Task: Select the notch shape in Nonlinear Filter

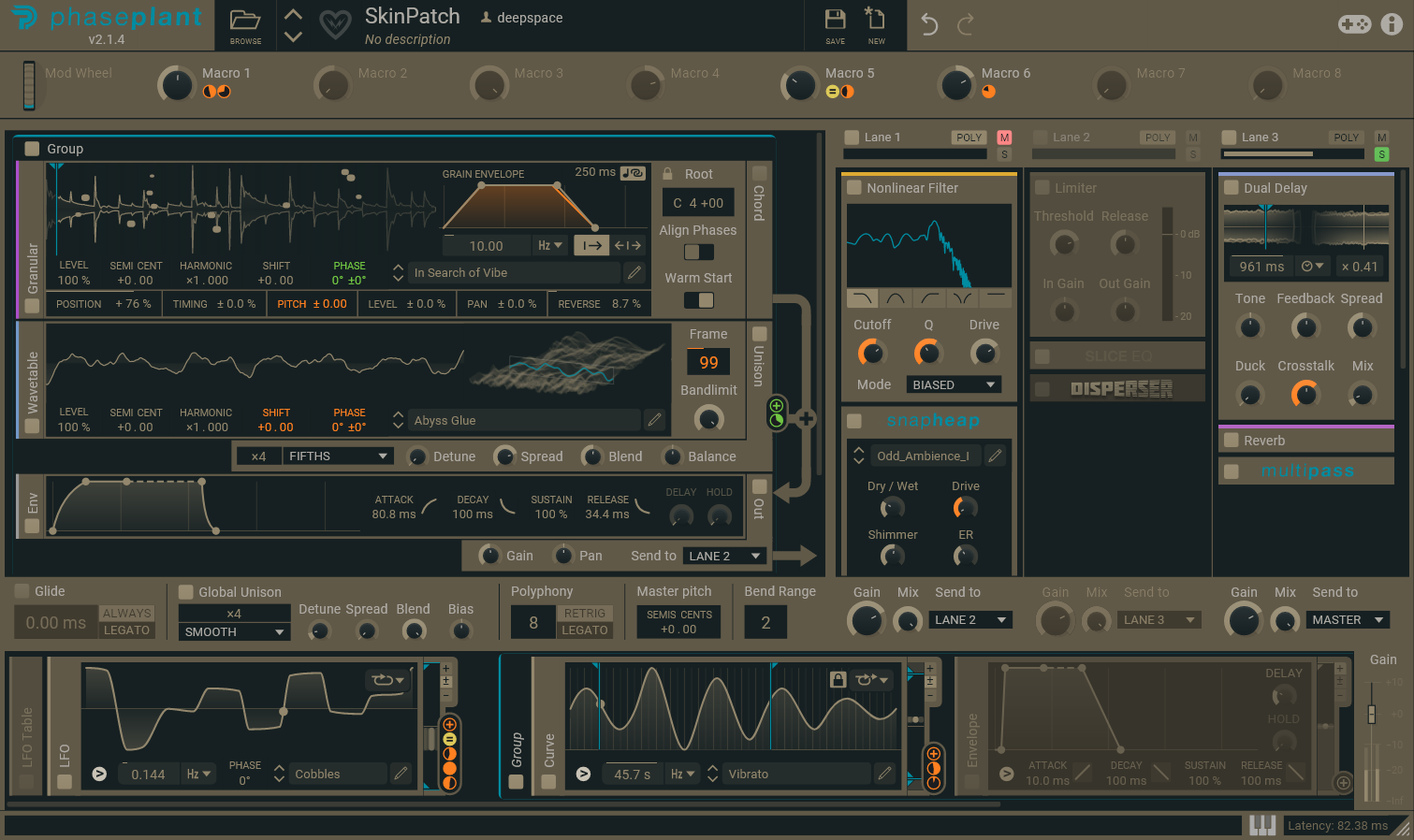Action: pyautogui.click(x=963, y=298)
